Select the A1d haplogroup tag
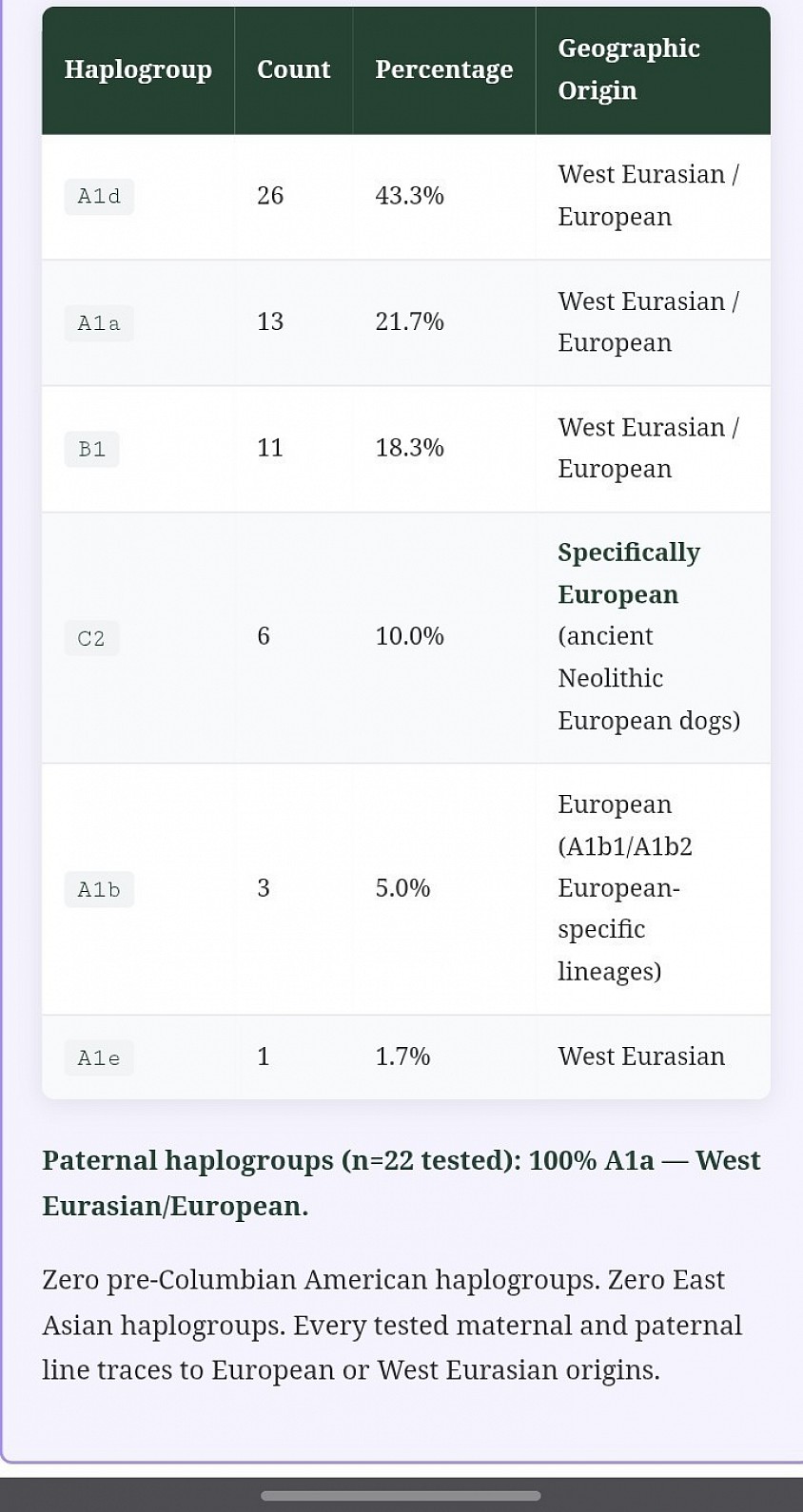 pos(99,197)
